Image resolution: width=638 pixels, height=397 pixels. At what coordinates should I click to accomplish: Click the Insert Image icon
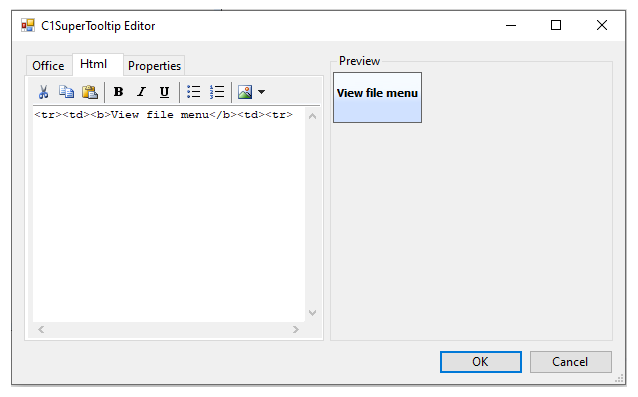pos(245,92)
